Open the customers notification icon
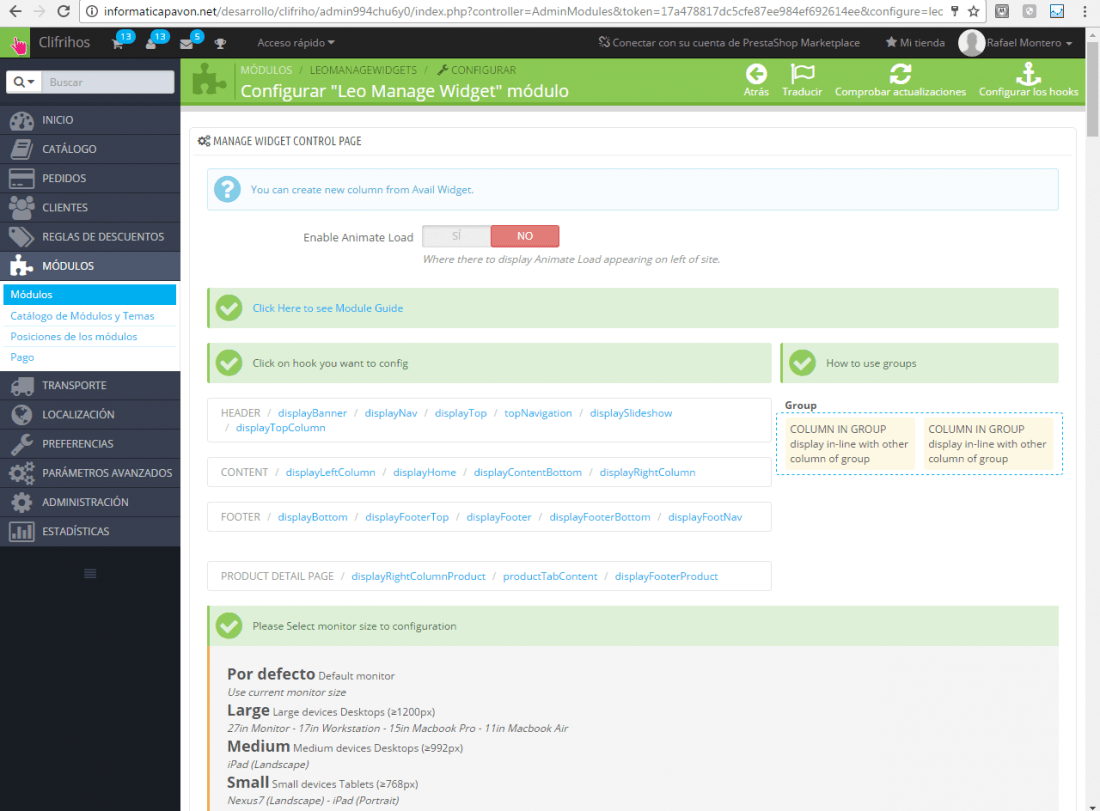1100x811 pixels. 151,43
